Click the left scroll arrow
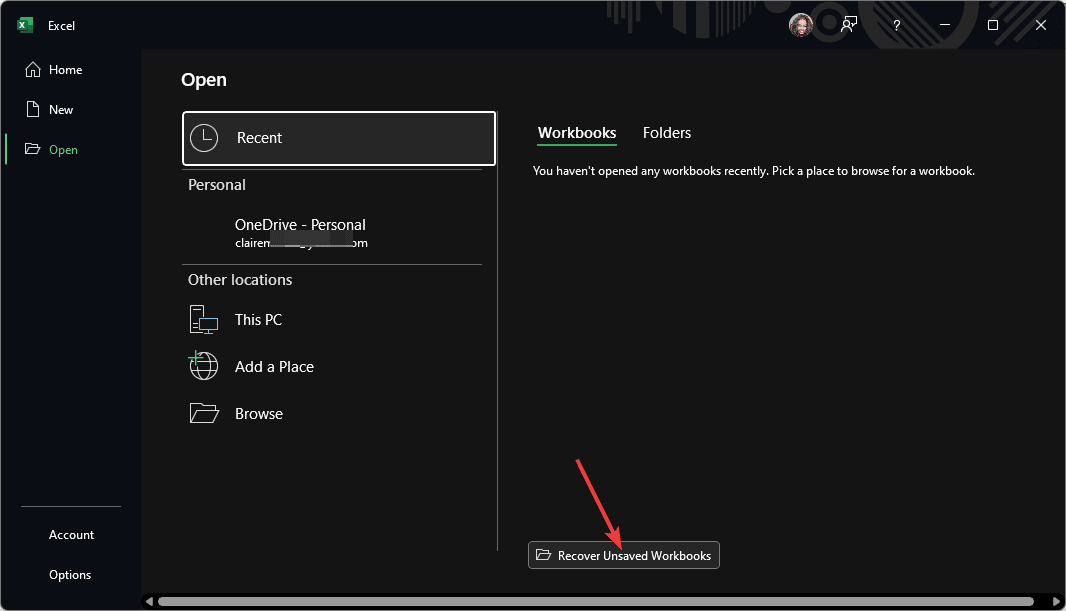 click(x=150, y=602)
